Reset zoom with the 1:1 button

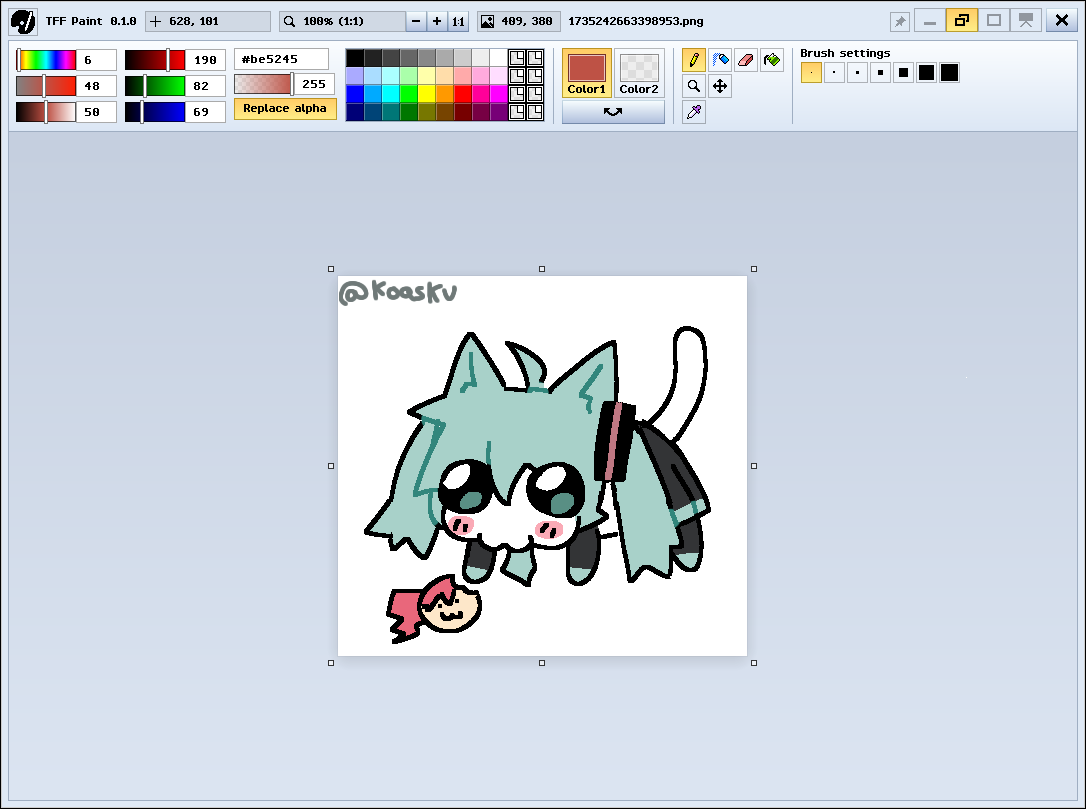coord(459,21)
